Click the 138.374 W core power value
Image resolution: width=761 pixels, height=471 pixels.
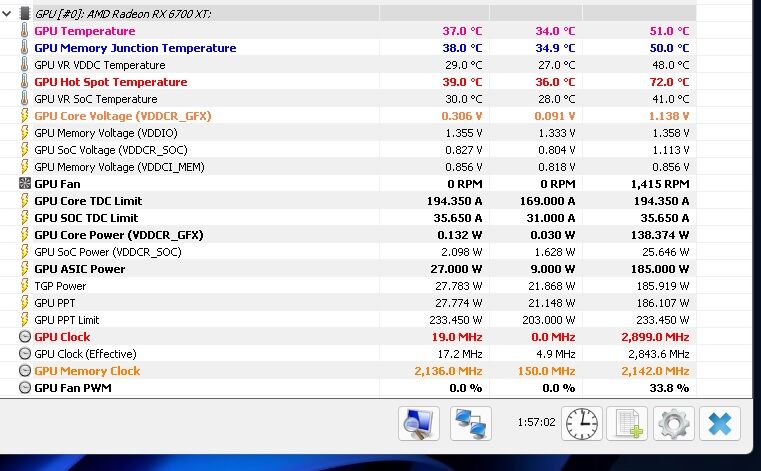point(660,235)
